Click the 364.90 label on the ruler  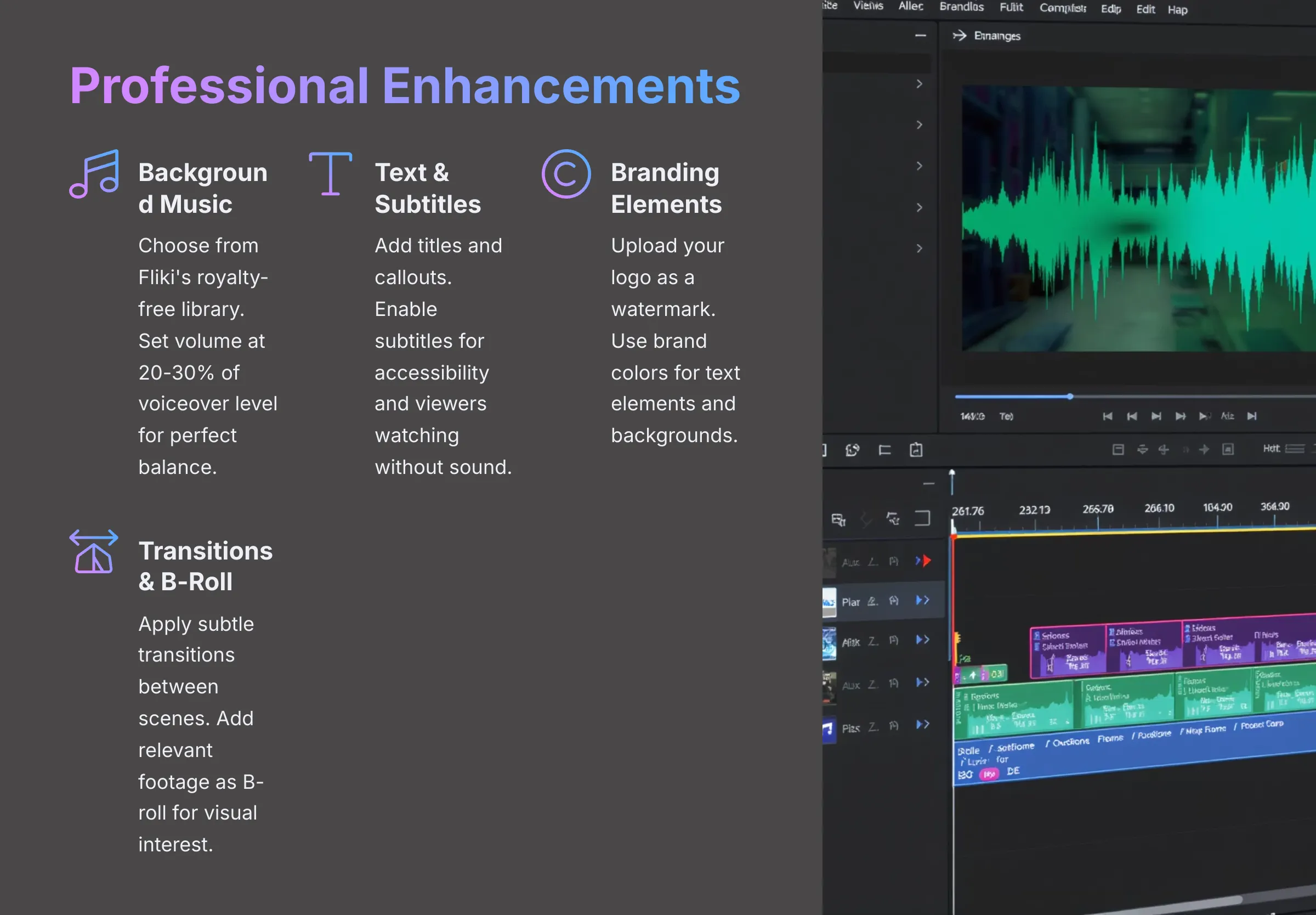click(x=1275, y=507)
